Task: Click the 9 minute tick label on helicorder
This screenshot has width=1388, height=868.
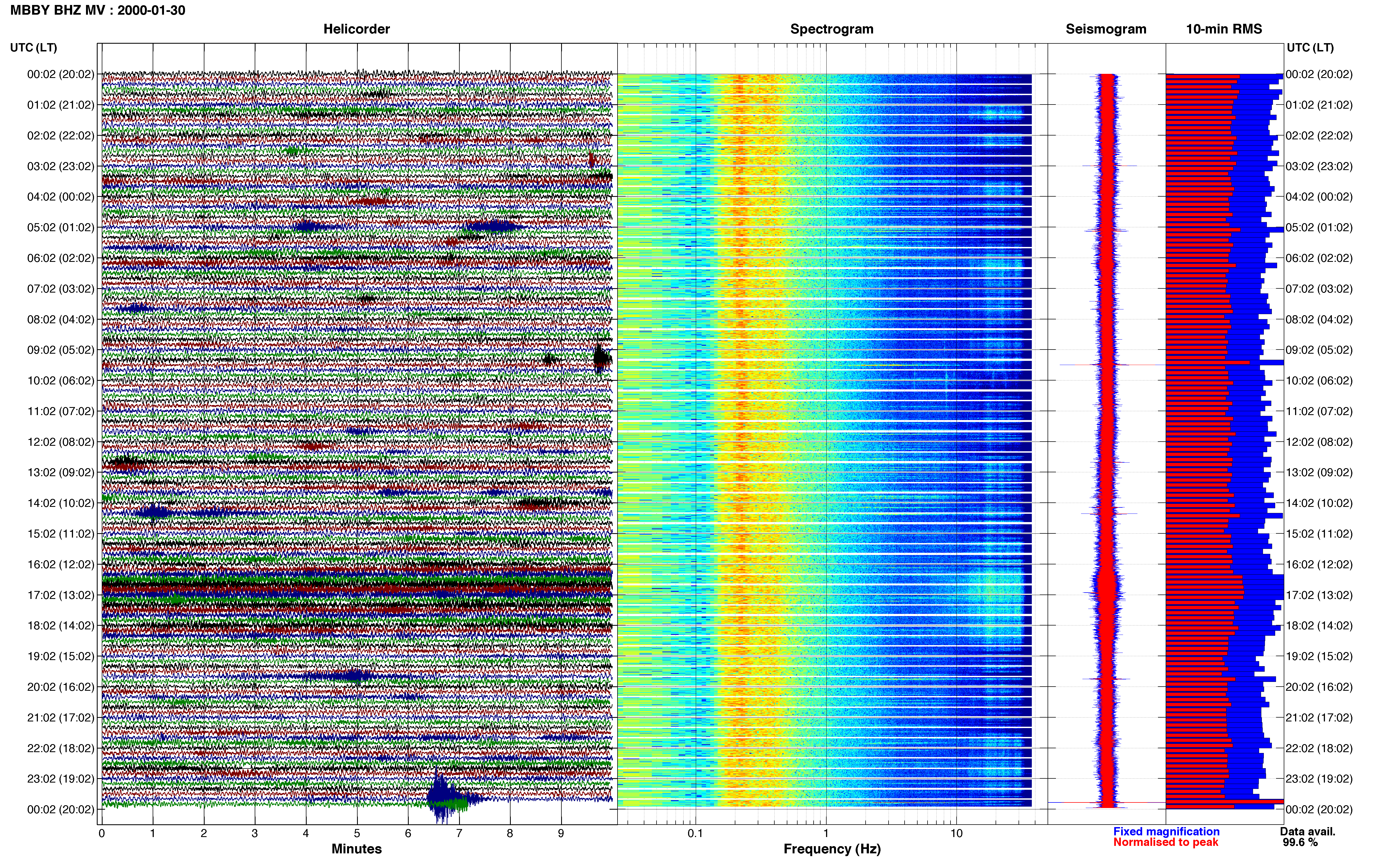Action: pyautogui.click(x=561, y=833)
